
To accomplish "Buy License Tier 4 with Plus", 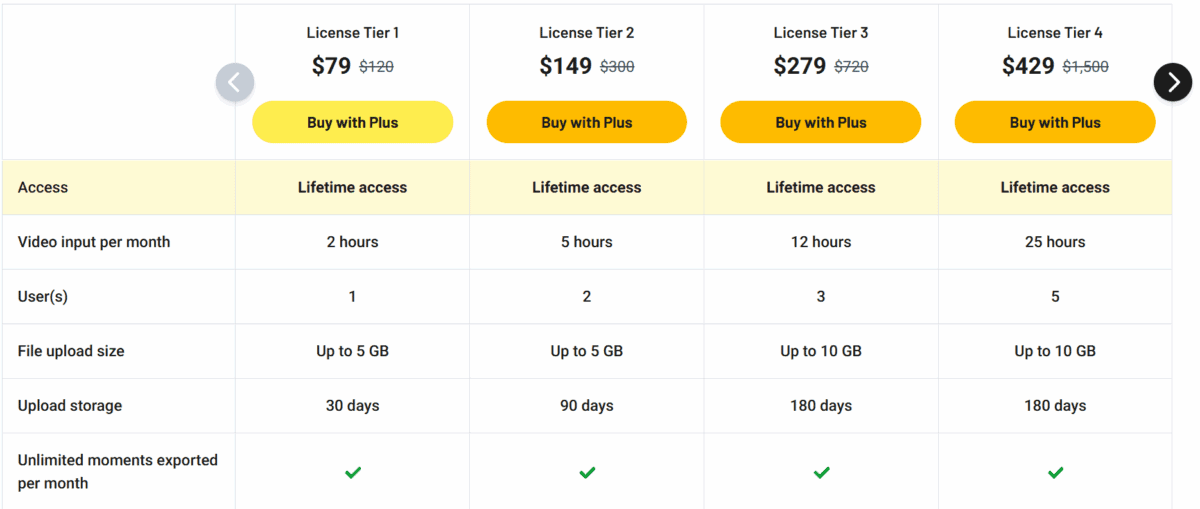I will coord(1055,122).
